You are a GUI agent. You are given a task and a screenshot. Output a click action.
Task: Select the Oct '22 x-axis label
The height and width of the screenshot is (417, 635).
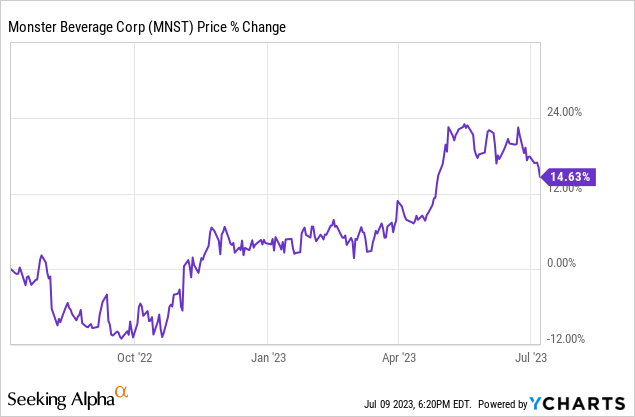point(133,355)
